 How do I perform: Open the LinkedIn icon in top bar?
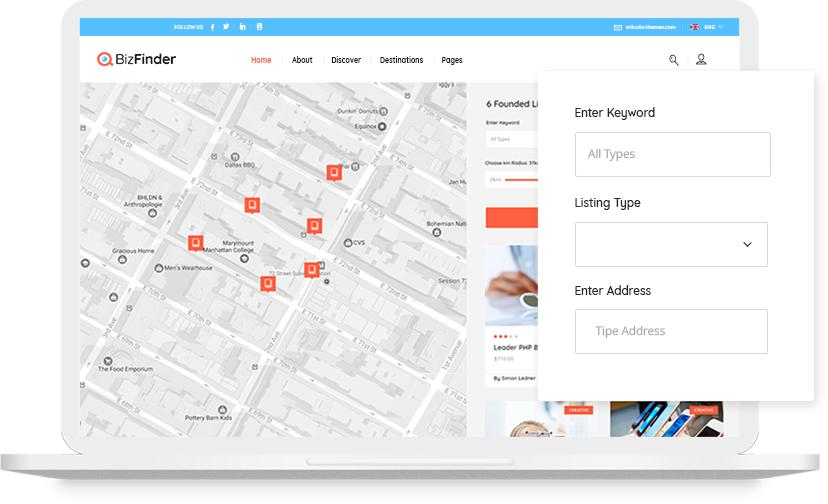point(242,27)
